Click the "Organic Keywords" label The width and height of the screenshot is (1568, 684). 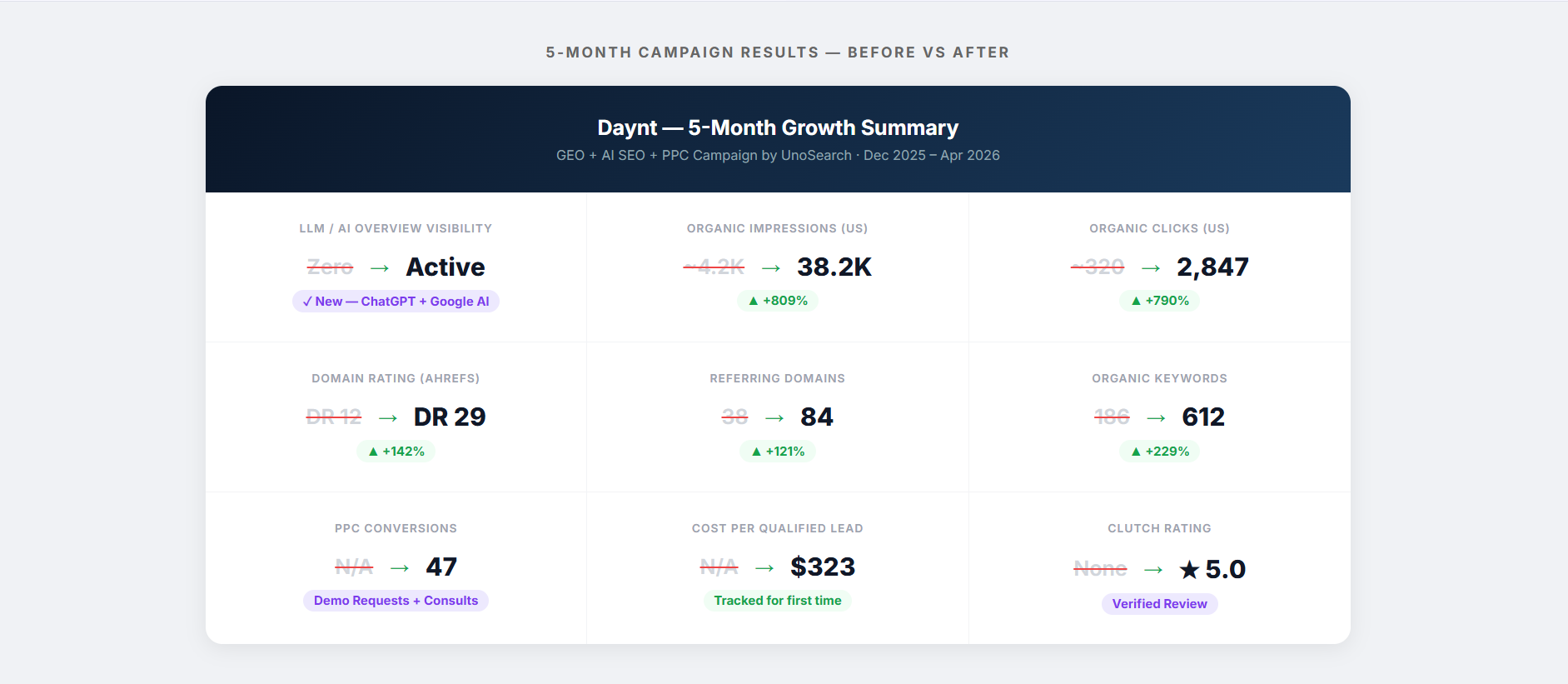[1159, 378]
